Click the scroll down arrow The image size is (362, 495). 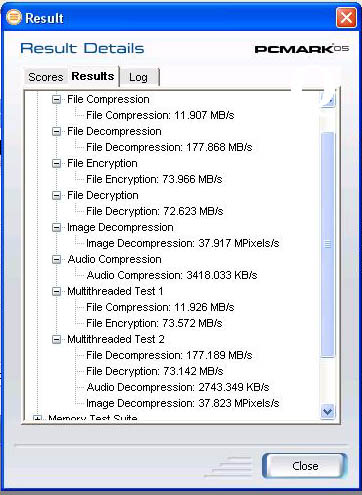coord(328,411)
